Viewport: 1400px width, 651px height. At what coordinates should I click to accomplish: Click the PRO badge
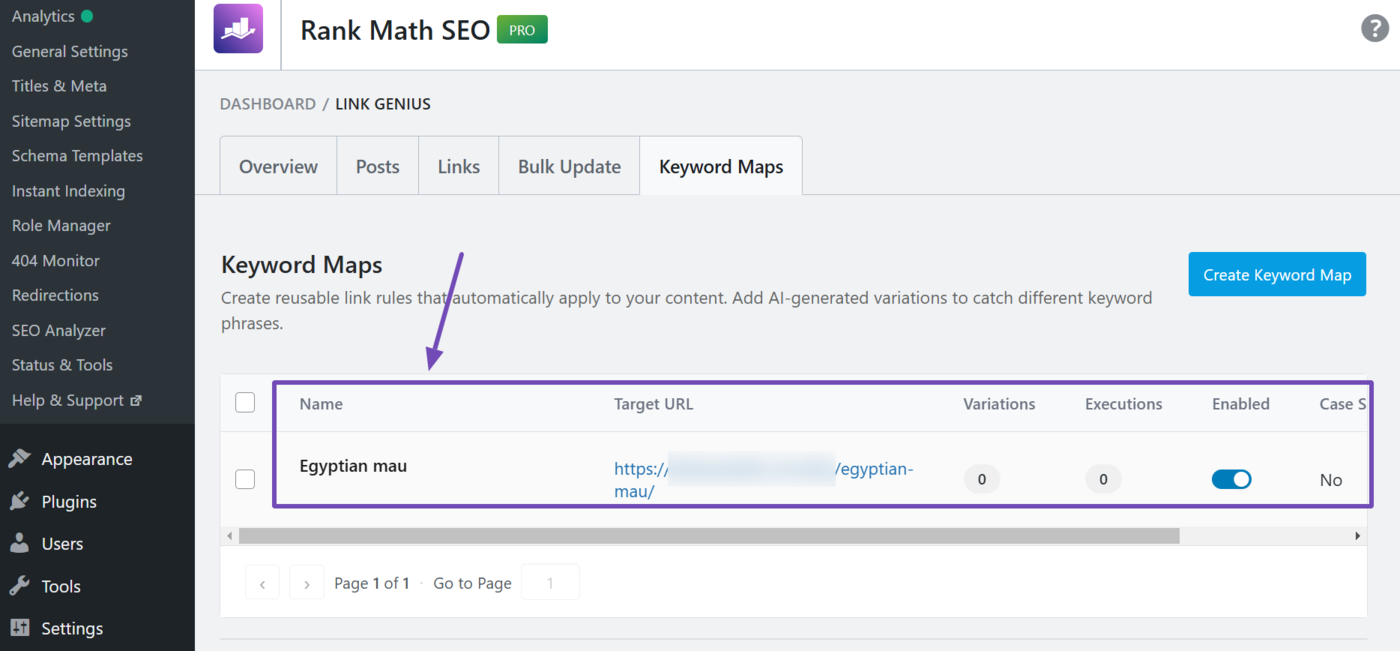tap(522, 30)
